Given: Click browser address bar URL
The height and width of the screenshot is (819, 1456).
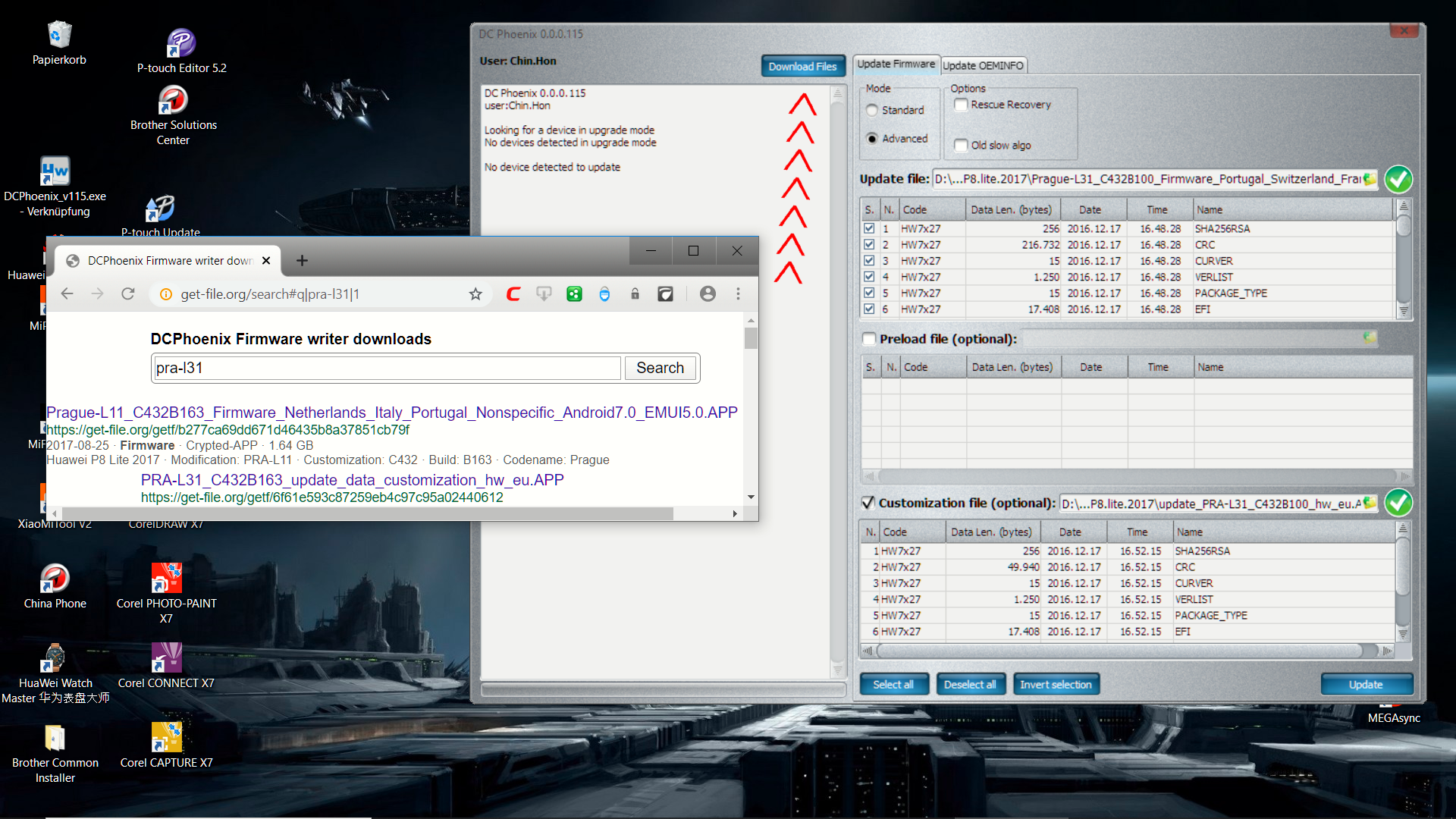Looking at the screenshot, I should pyautogui.click(x=270, y=294).
